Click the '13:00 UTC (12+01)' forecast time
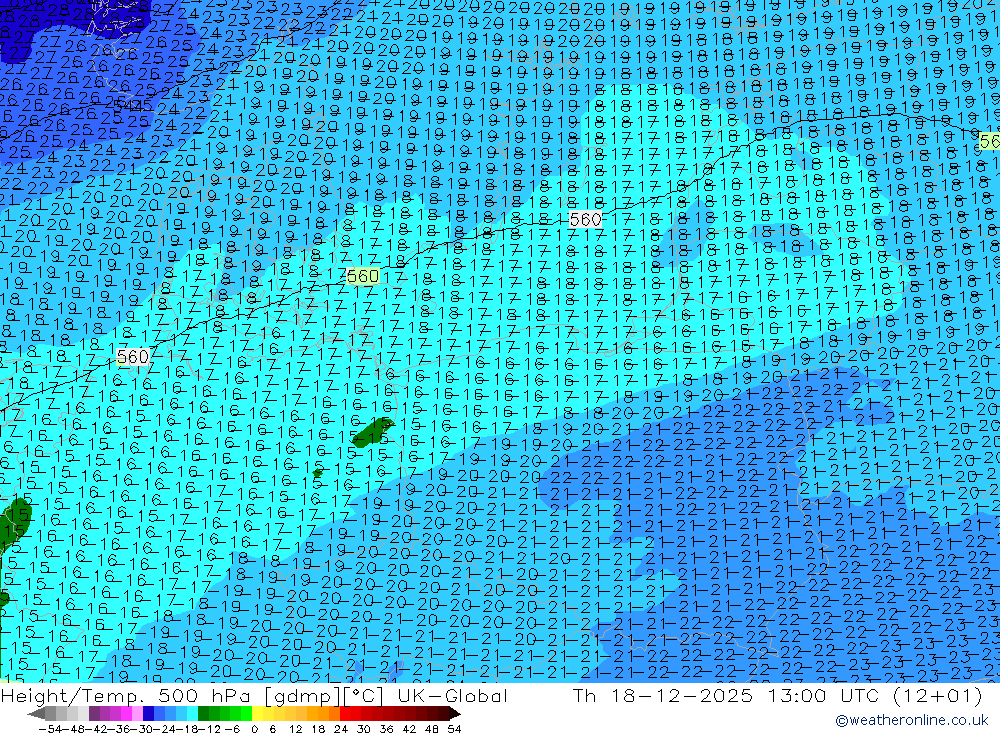 pyautogui.click(x=875, y=695)
